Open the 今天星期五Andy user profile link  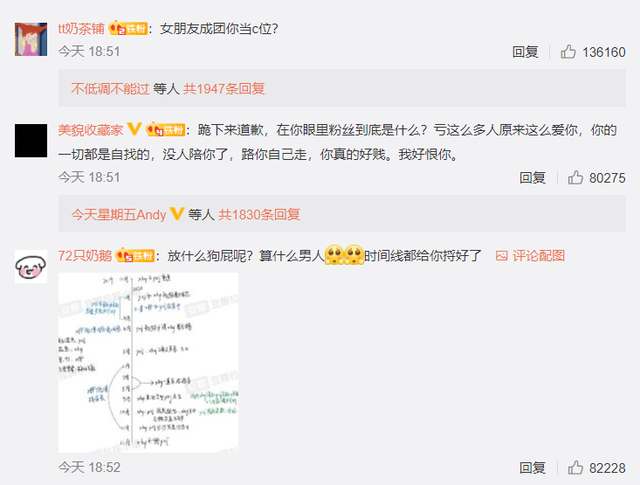click(x=119, y=214)
